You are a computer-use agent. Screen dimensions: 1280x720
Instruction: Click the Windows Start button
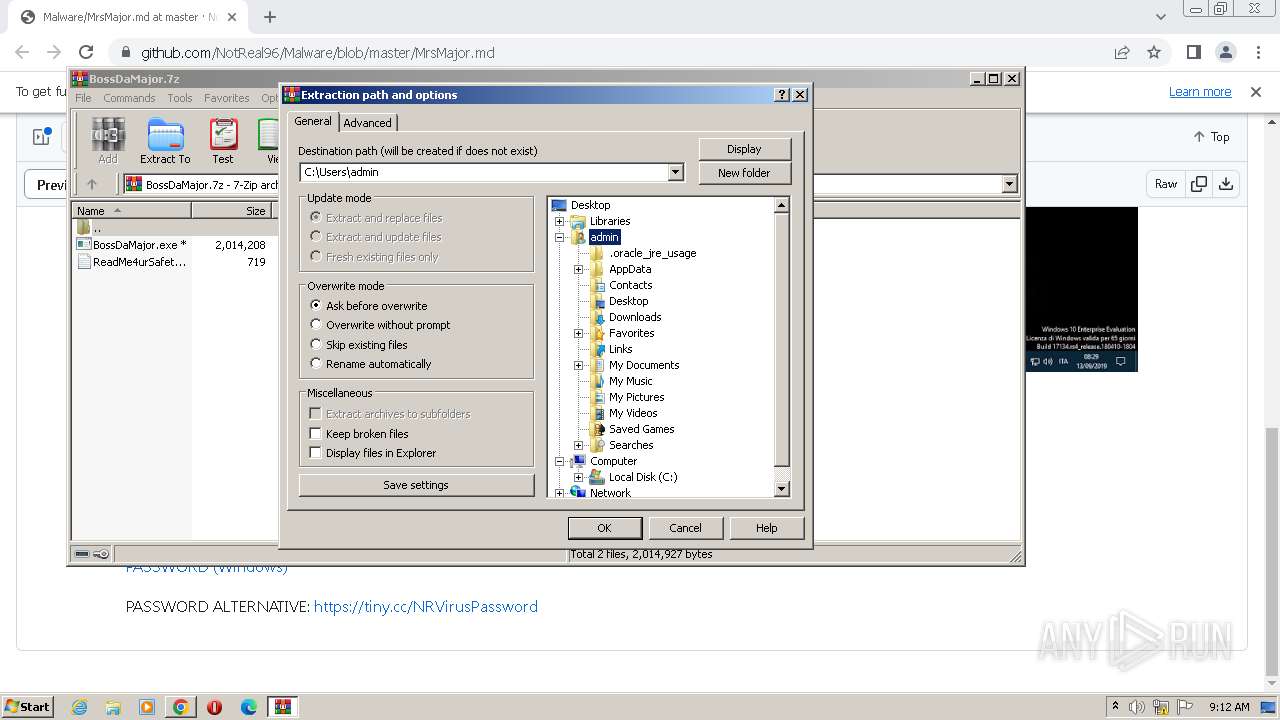[28, 707]
